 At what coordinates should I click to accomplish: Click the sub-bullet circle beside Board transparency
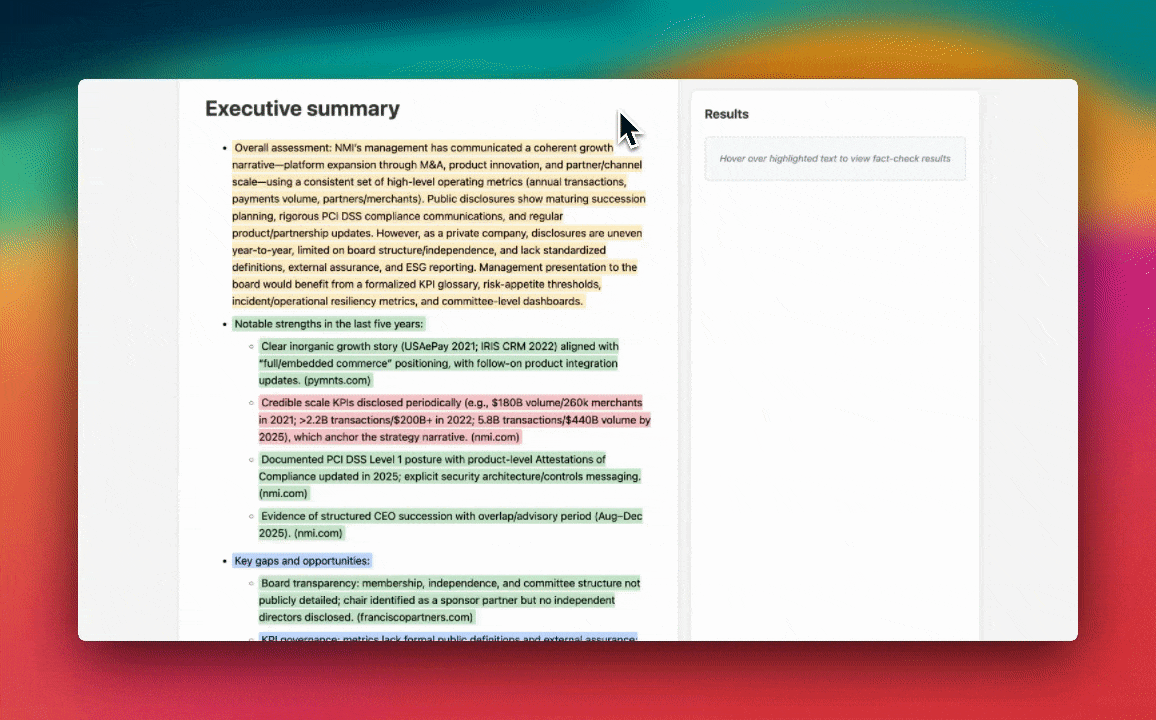pyautogui.click(x=249, y=583)
